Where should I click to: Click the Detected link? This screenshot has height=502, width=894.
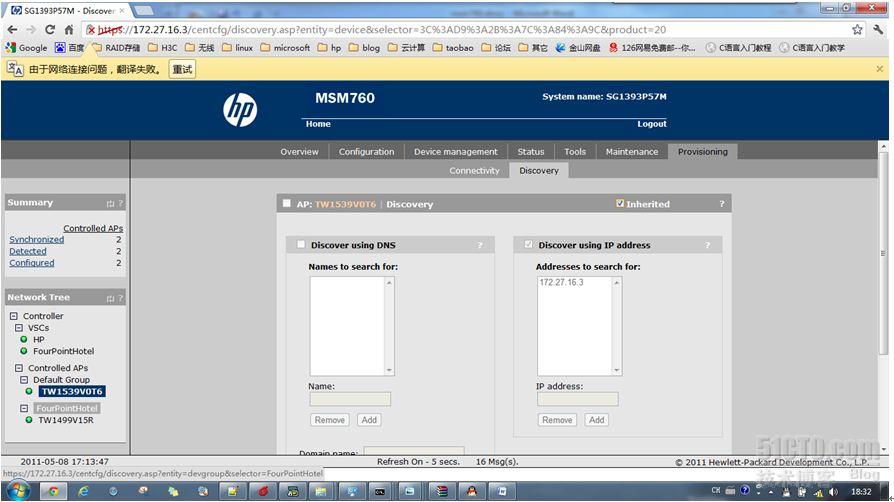click(x=28, y=251)
